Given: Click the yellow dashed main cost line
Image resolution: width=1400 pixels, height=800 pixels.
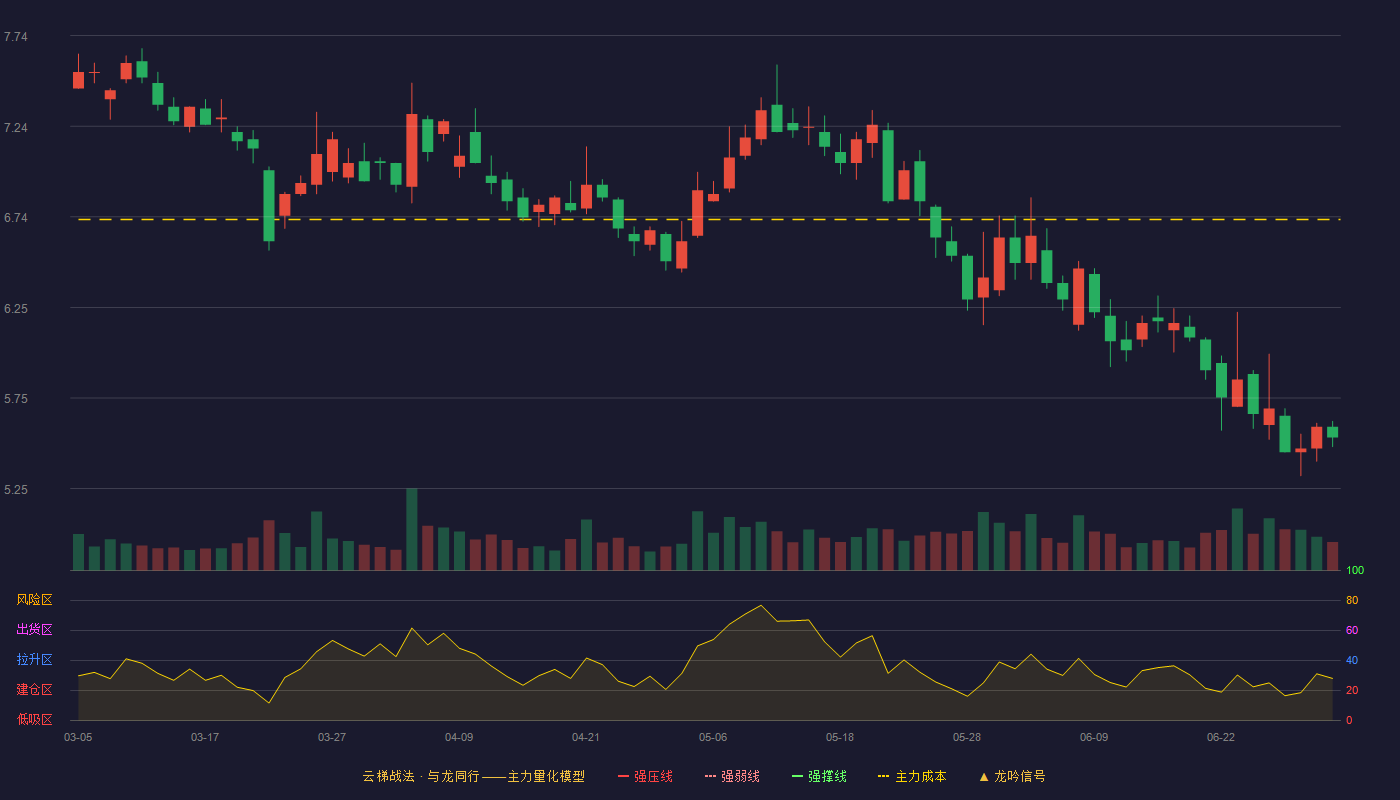Looking at the screenshot, I should tap(708, 219).
